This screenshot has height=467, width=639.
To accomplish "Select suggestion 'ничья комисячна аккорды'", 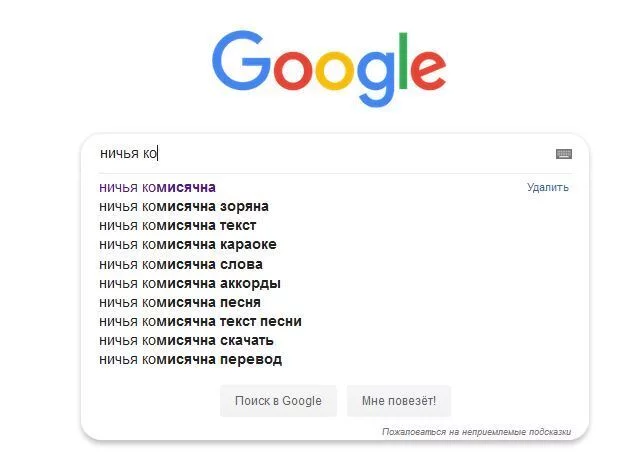I will pyautogui.click(x=190, y=283).
